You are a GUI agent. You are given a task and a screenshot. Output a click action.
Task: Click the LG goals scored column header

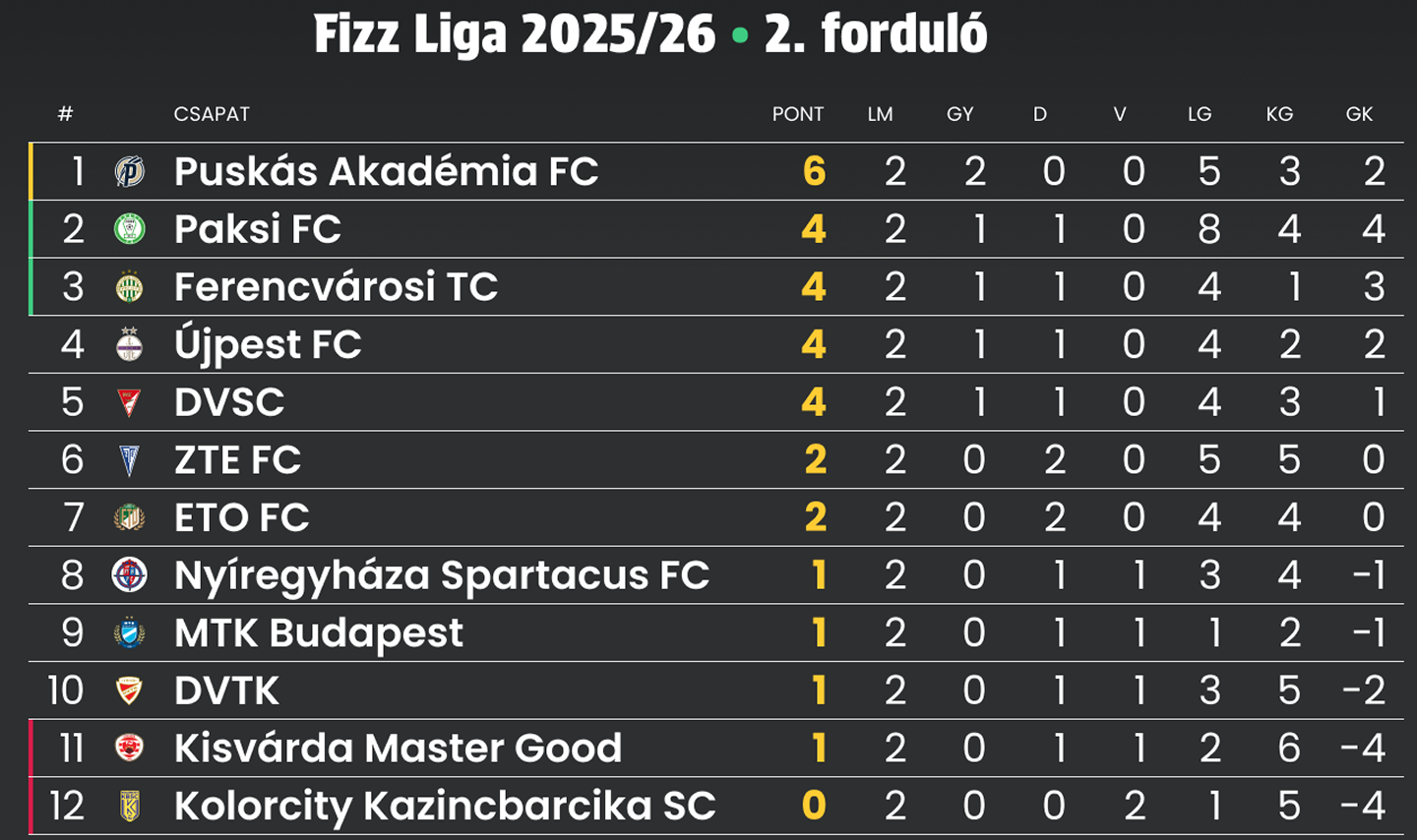pos(1199,114)
